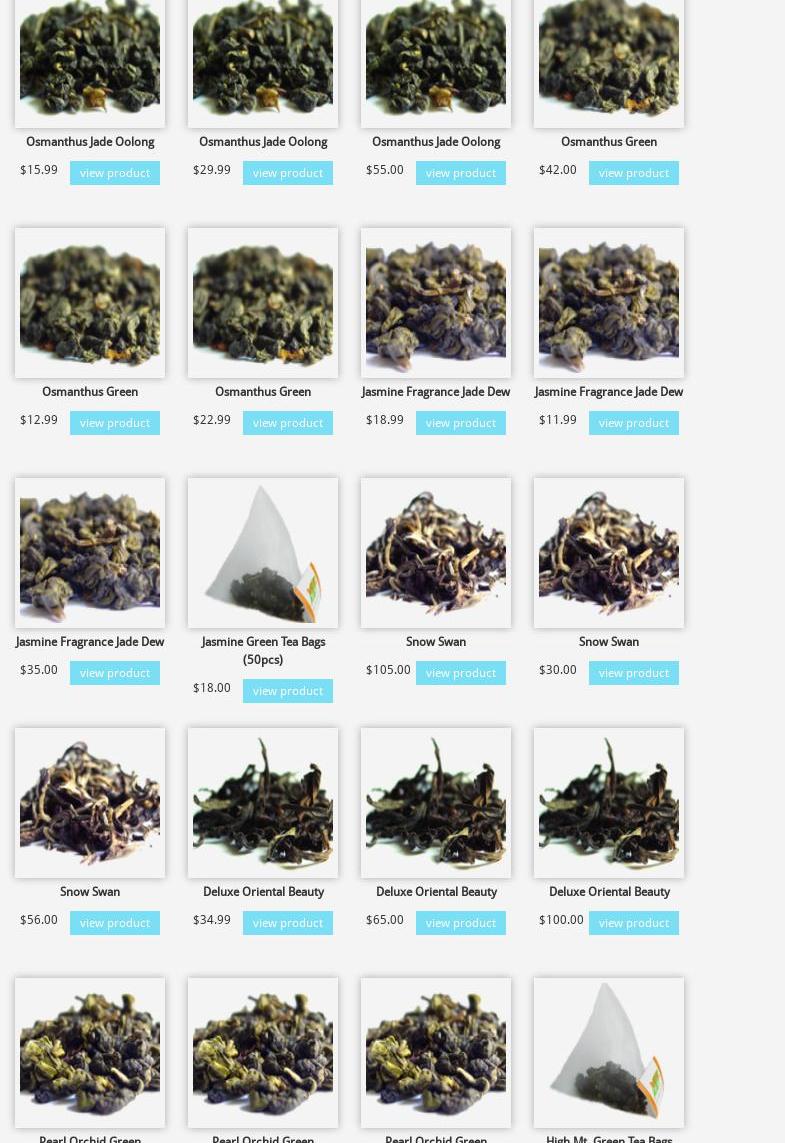This screenshot has width=785, height=1143.
Task: Click the $105.00 Snow Swan product image
Action: [436, 553]
